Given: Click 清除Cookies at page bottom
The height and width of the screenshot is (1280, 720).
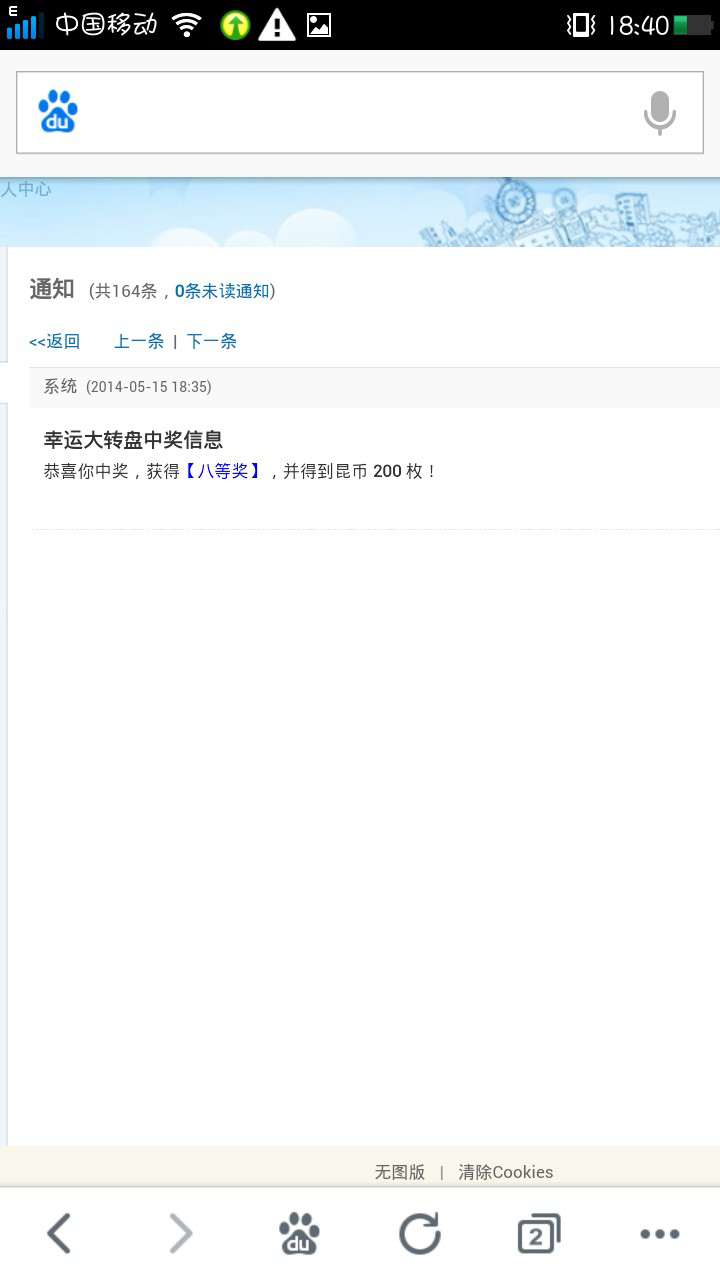Looking at the screenshot, I should click(506, 1172).
